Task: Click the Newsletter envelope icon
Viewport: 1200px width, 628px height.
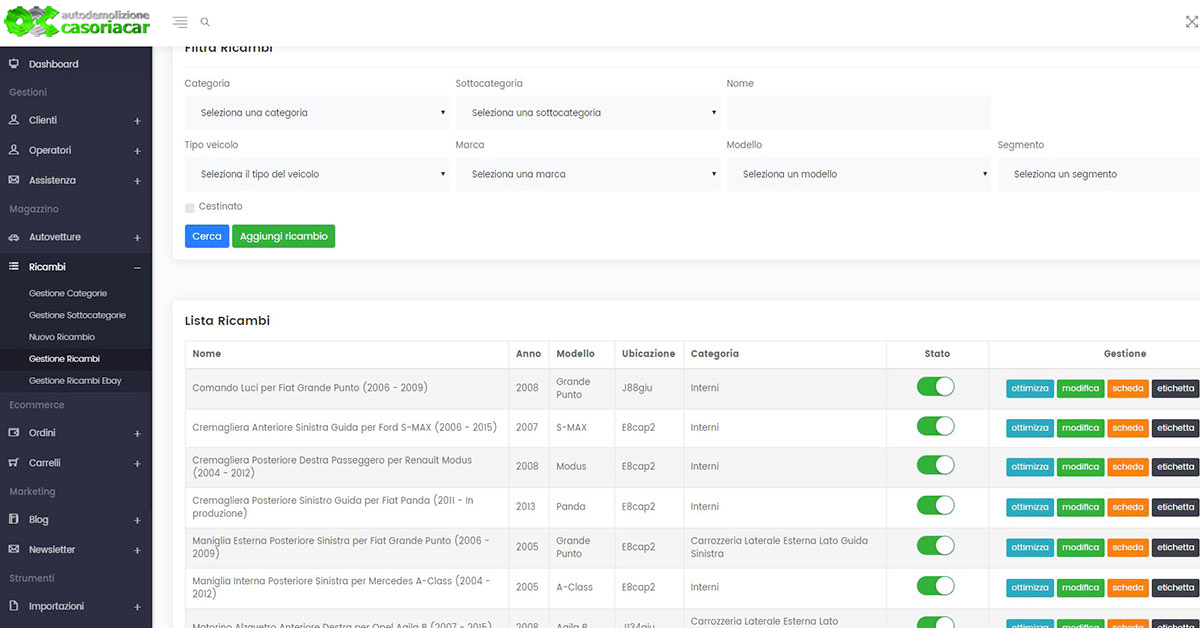Action: 14,550
